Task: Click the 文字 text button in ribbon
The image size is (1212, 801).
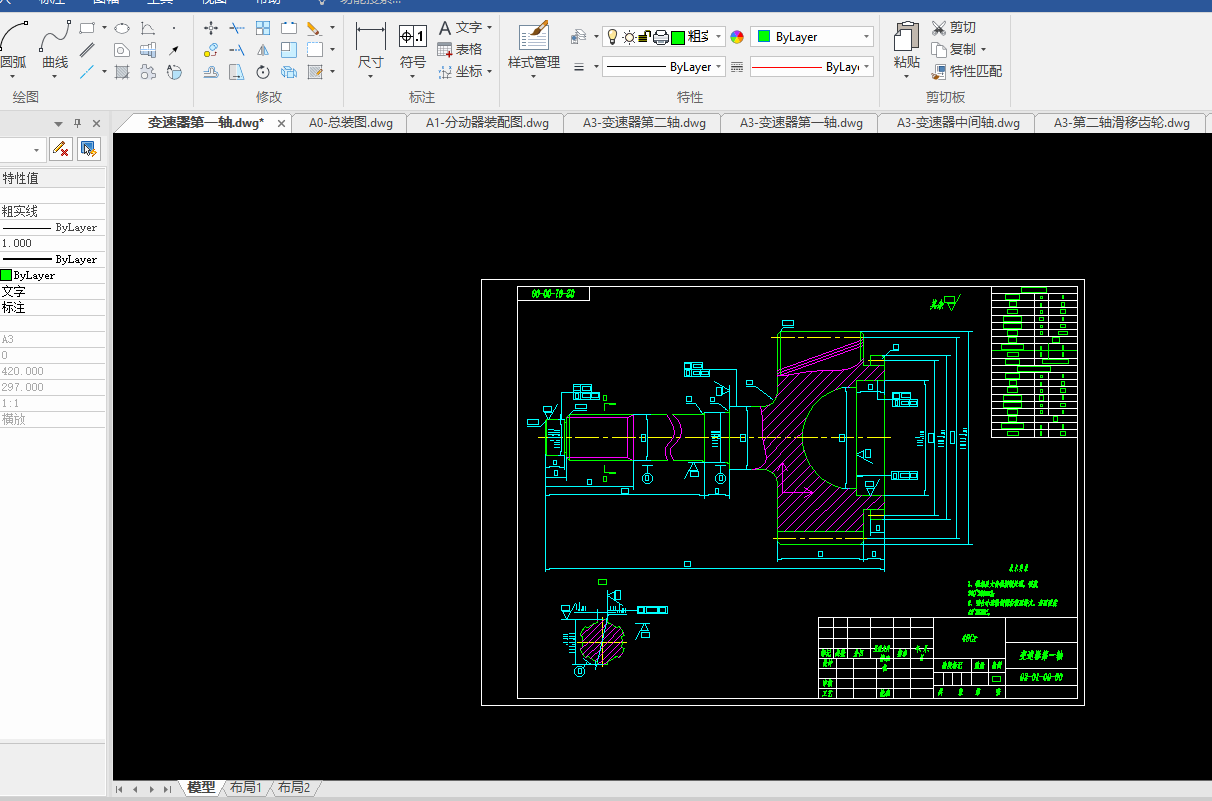Action: tap(460, 28)
